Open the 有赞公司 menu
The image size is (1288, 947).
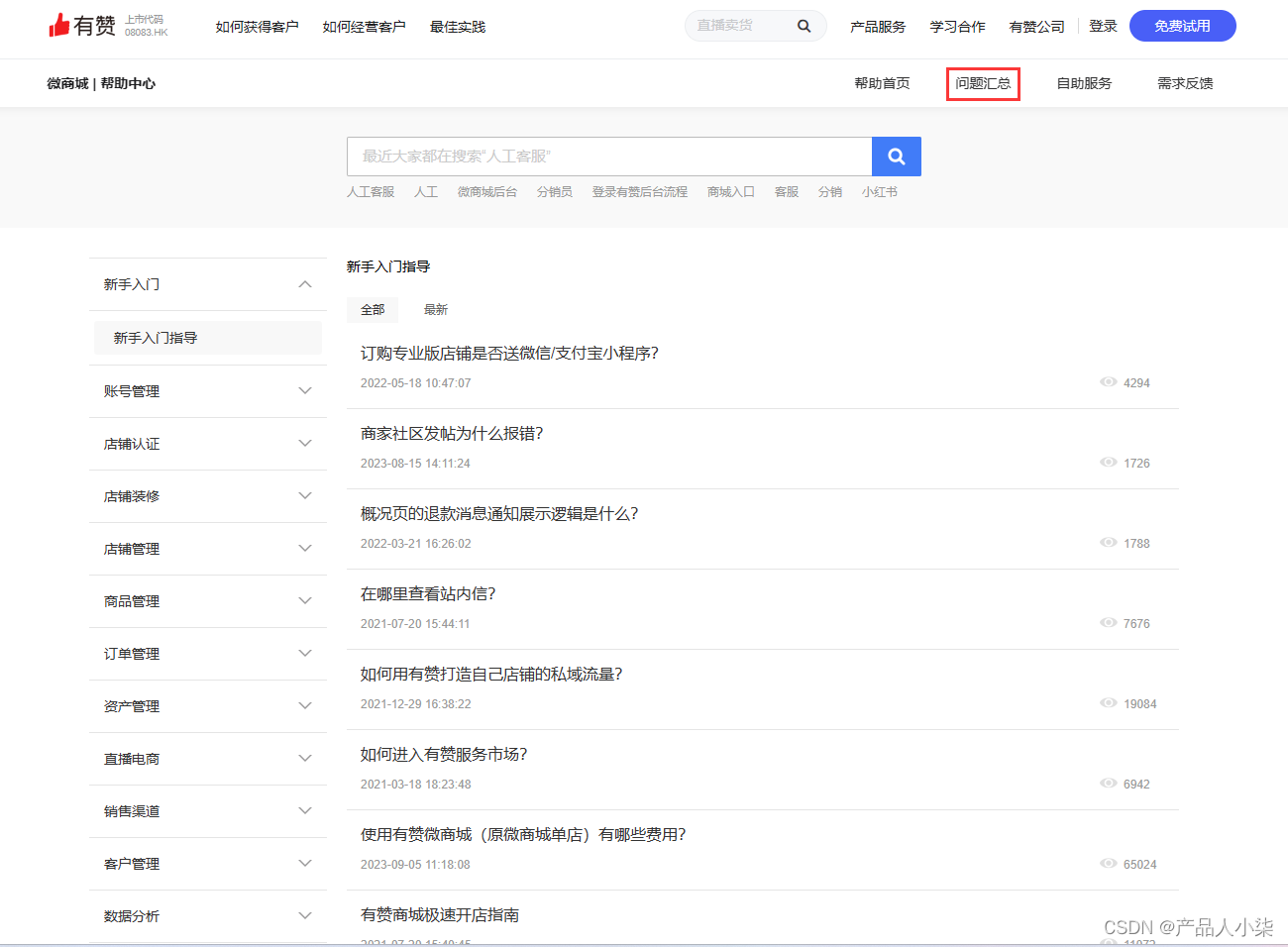point(1036,27)
